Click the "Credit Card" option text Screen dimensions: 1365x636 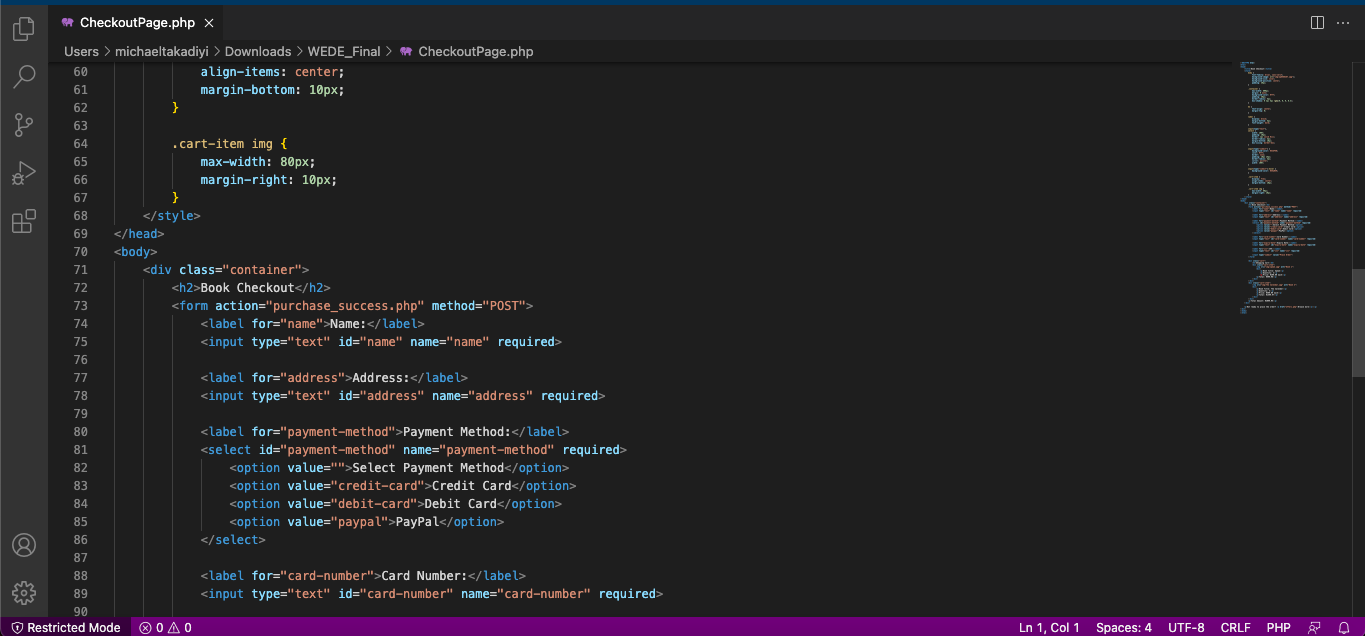[471, 486]
